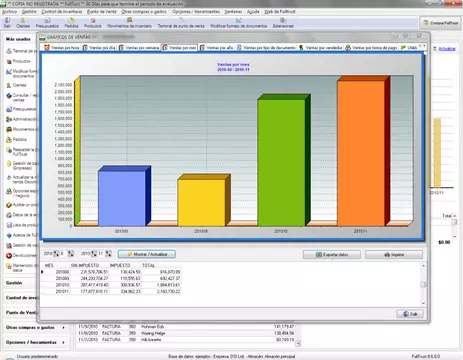
Task: Open Presupuestos from the top toolbar
Action: (47, 23)
